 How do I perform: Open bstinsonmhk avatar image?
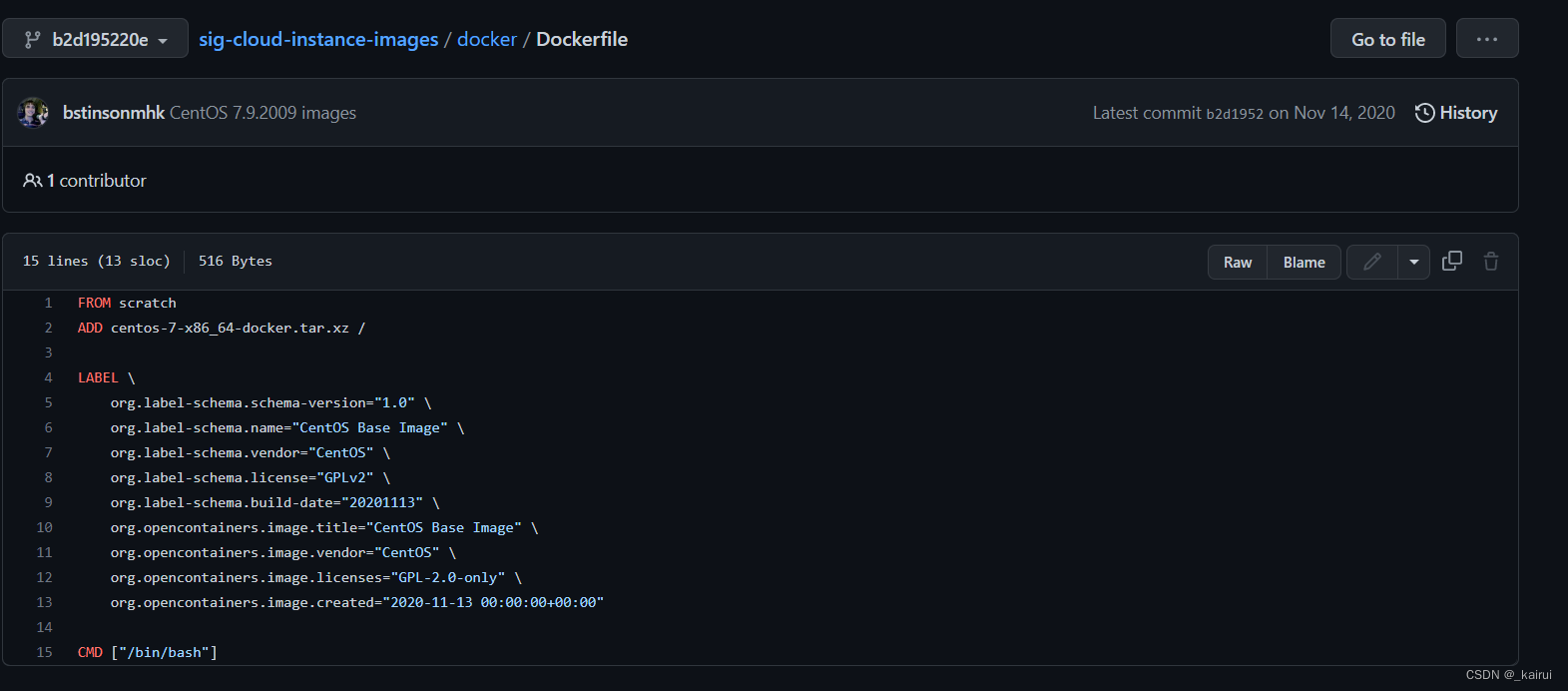click(x=33, y=113)
